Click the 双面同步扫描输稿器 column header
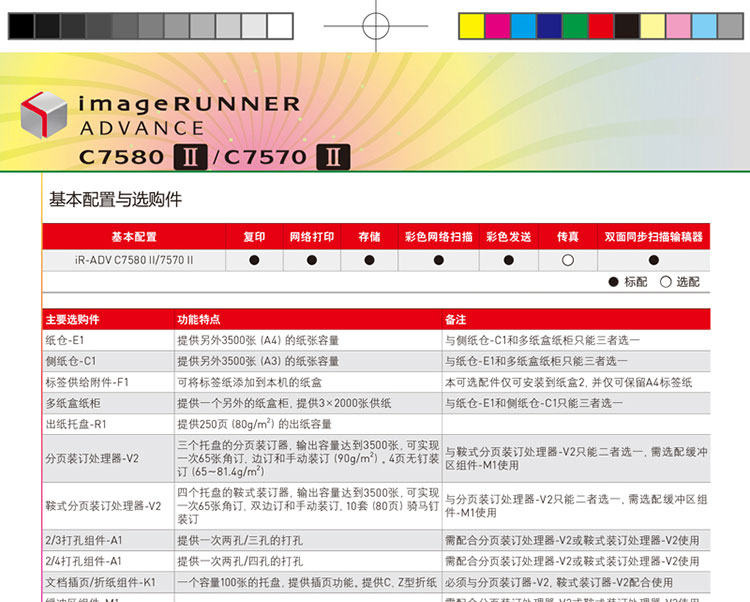 (654, 237)
